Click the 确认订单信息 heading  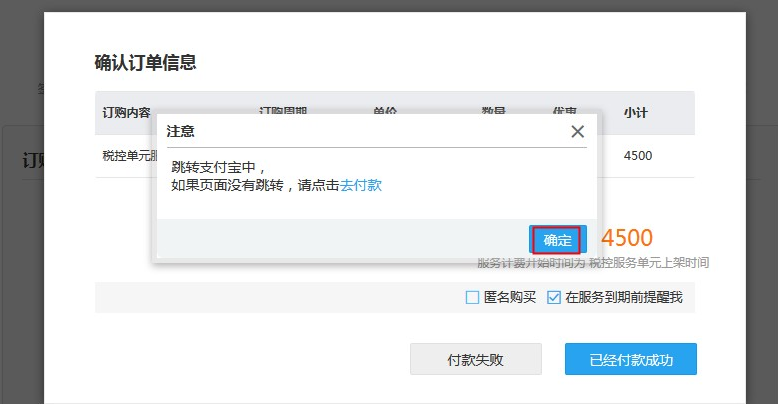point(145,63)
